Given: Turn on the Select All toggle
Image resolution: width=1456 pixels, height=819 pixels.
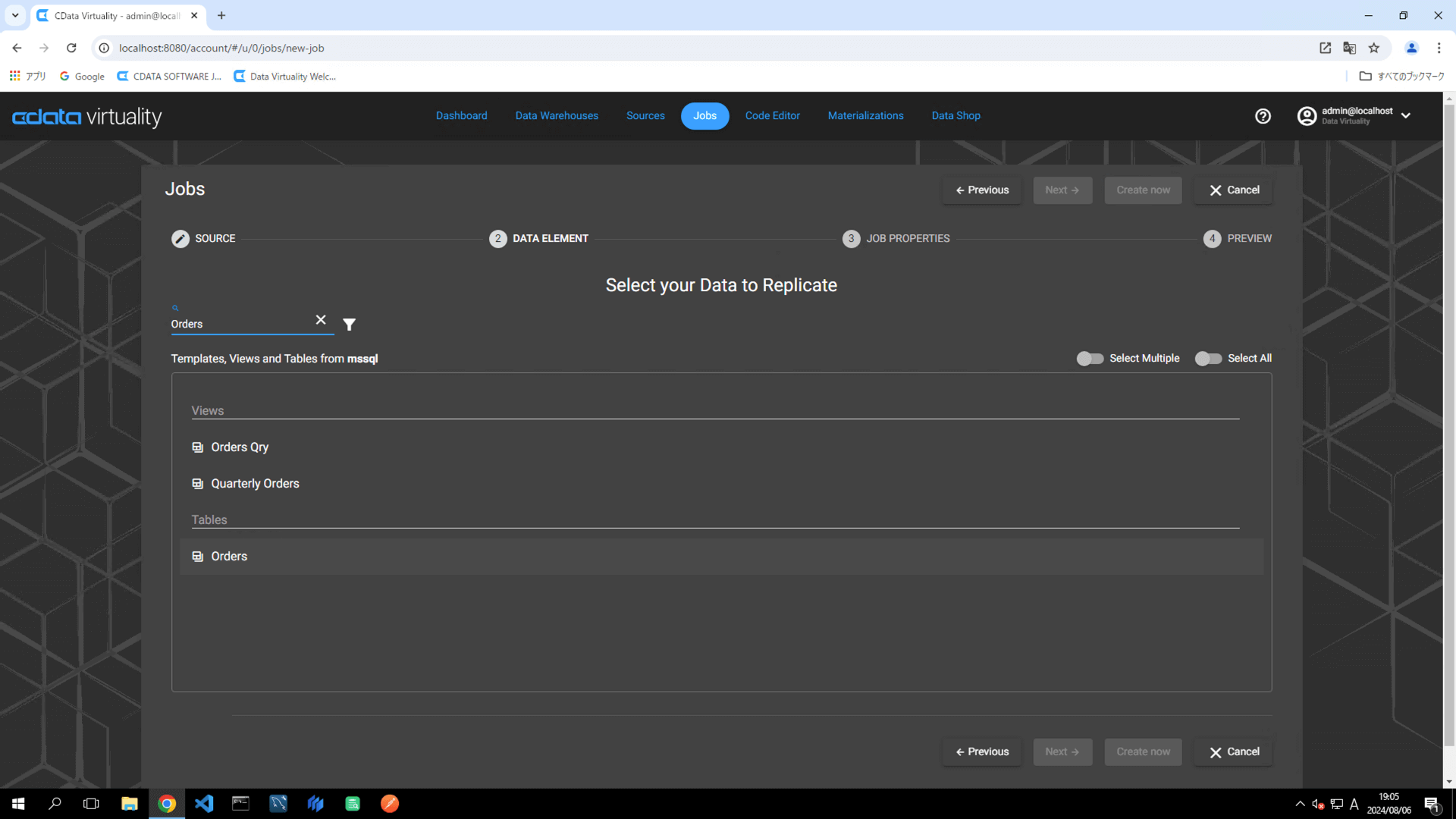Looking at the screenshot, I should (x=1208, y=359).
